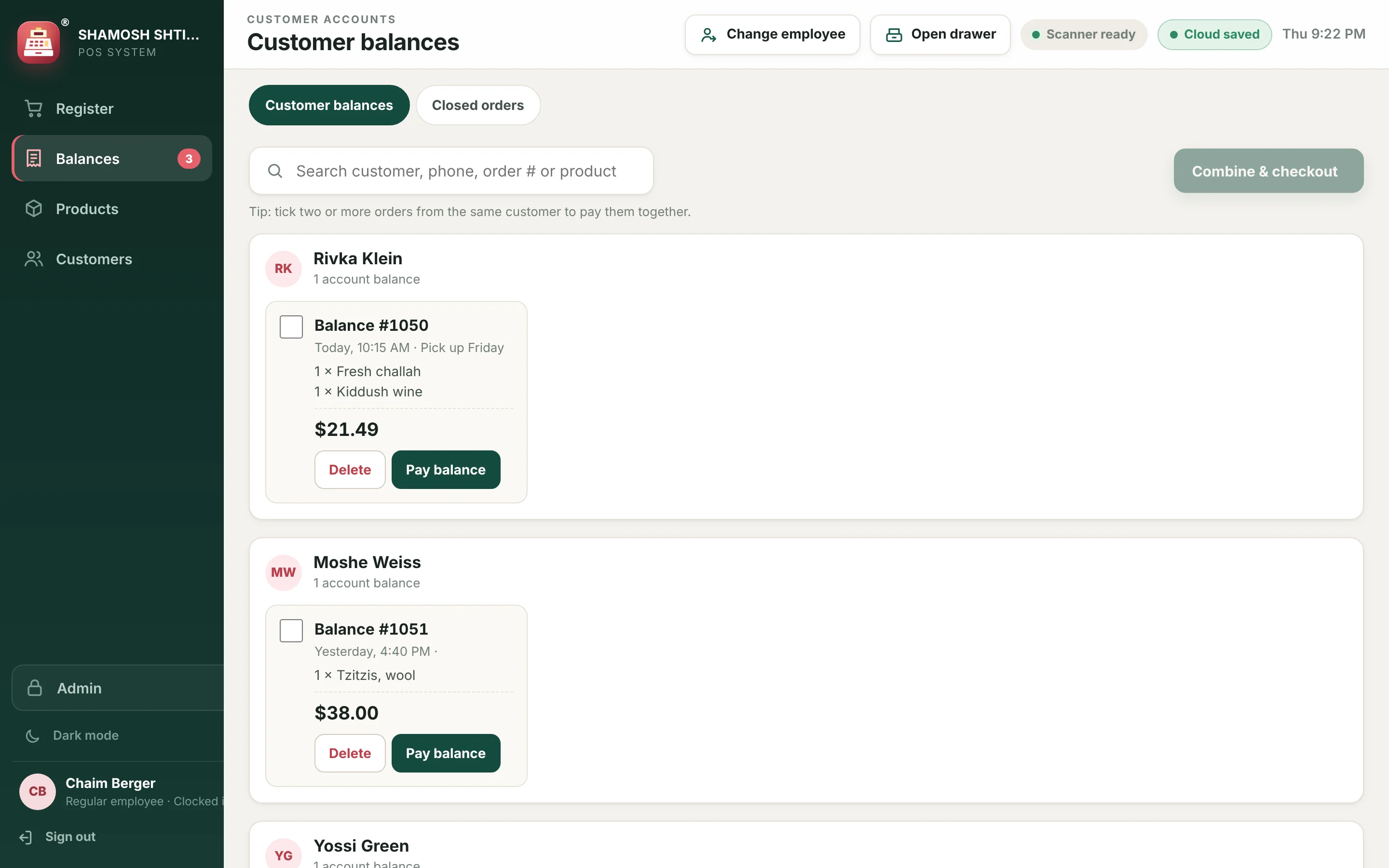Screen dimensions: 1389x868
Task: Tick the checkbox for Balance #1051
Action: coord(291,630)
